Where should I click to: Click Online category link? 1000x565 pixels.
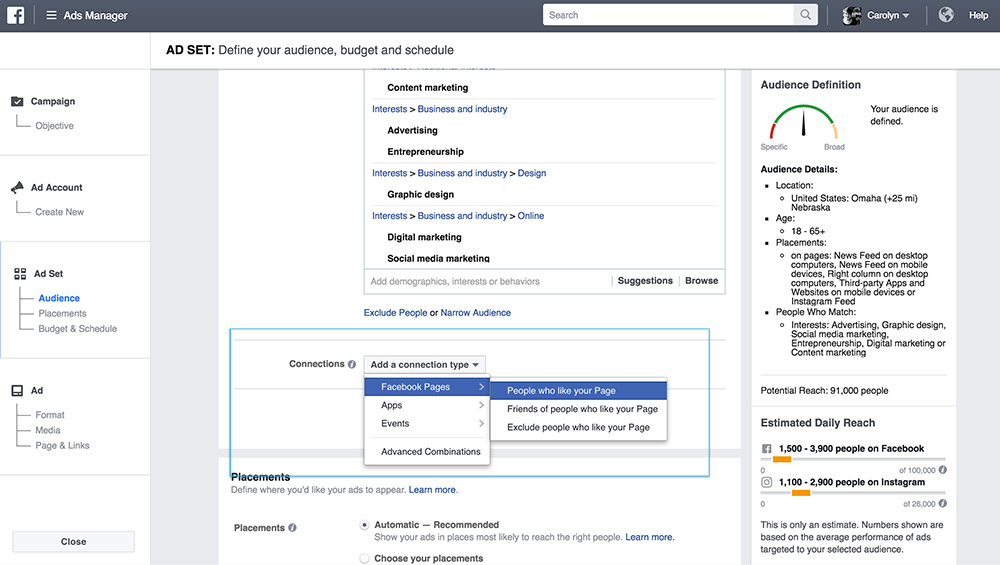531,216
